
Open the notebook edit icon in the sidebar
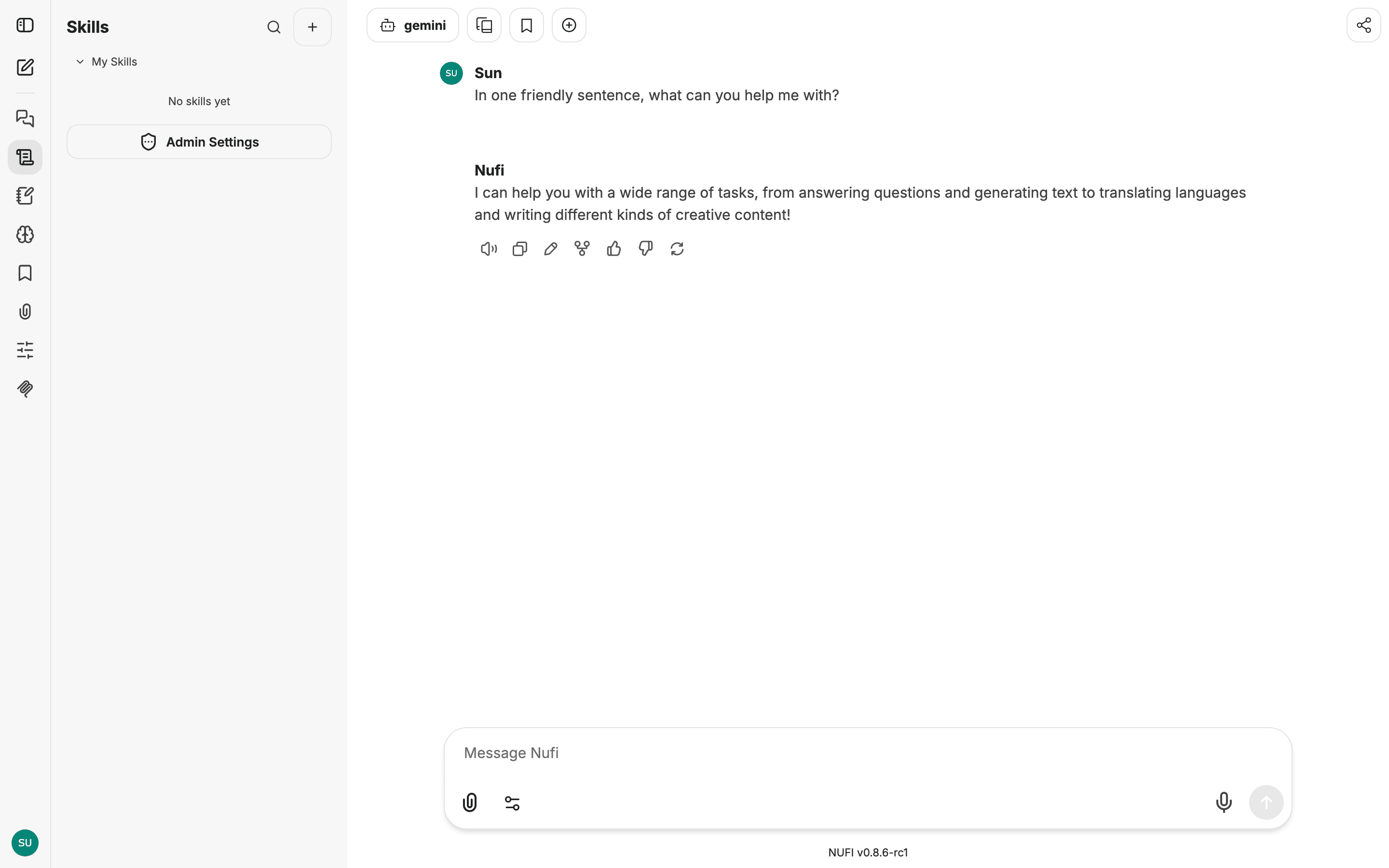pyautogui.click(x=25, y=196)
